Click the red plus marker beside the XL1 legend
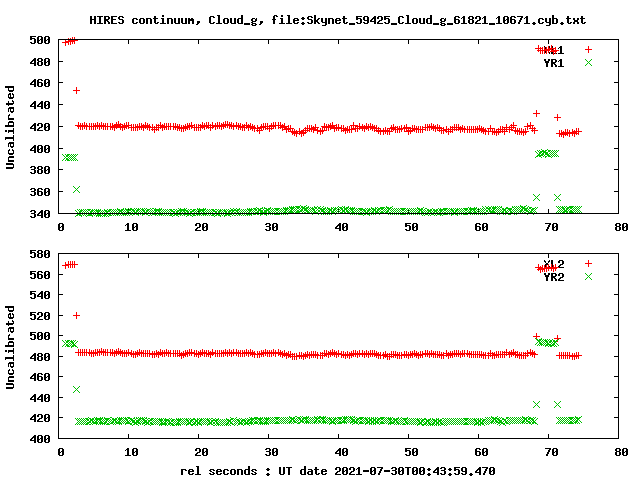 [x=588, y=49]
